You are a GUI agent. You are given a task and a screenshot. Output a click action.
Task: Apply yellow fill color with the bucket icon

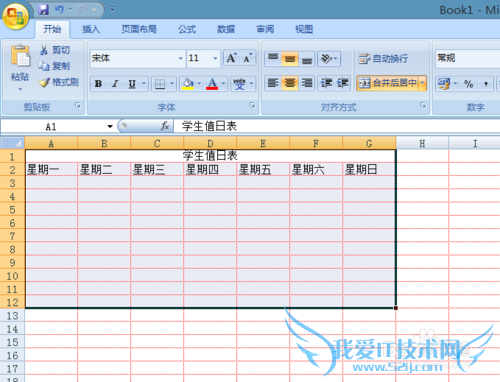pos(188,84)
